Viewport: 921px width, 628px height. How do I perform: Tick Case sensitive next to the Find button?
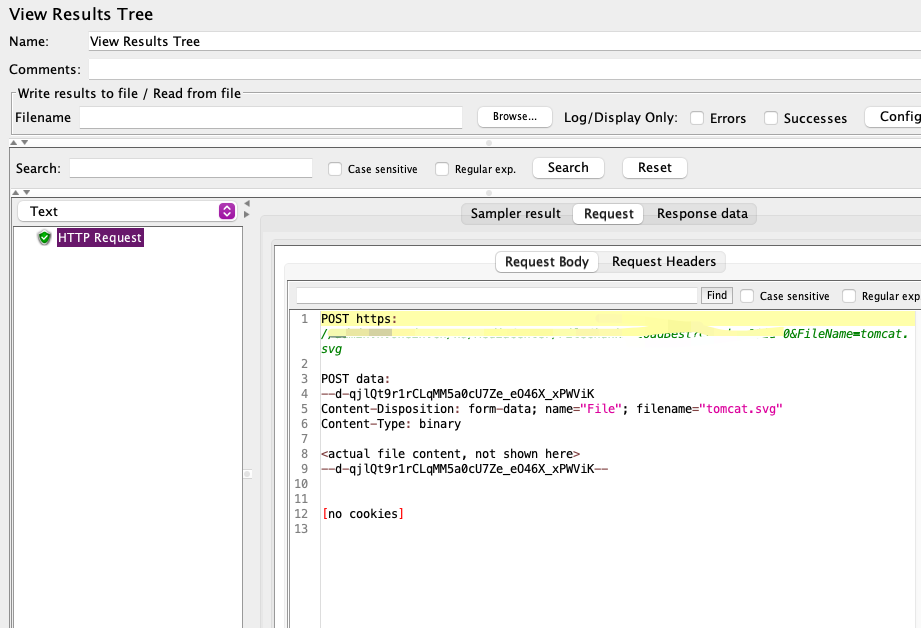(x=747, y=296)
